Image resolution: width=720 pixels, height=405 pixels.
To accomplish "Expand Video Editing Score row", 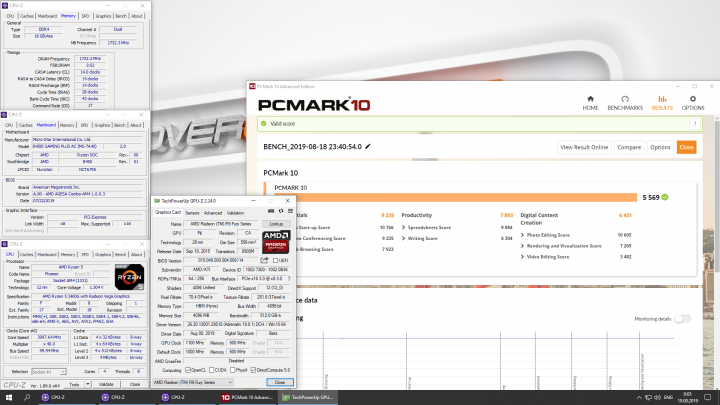I will (522, 257).
